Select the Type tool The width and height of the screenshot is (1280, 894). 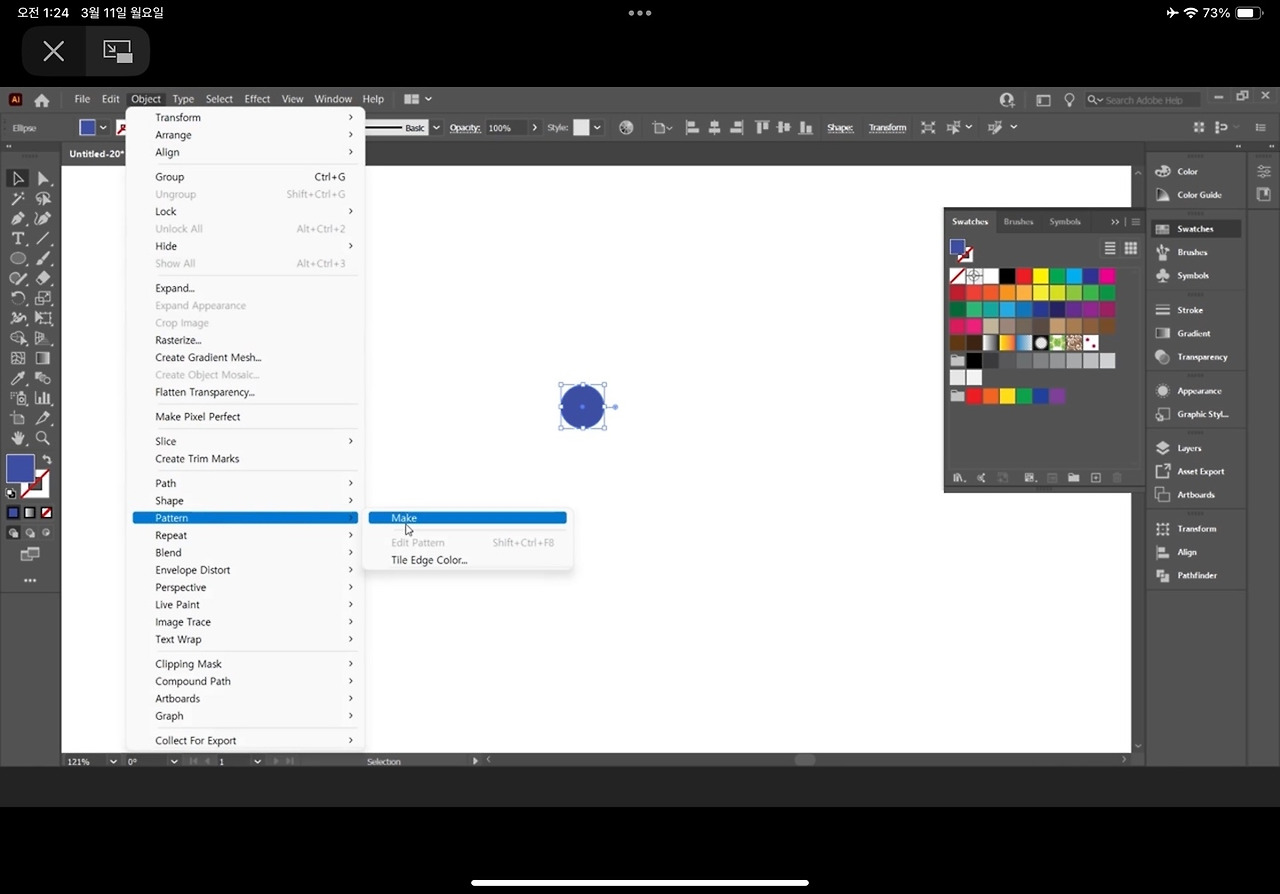click(x=18, y=239)
